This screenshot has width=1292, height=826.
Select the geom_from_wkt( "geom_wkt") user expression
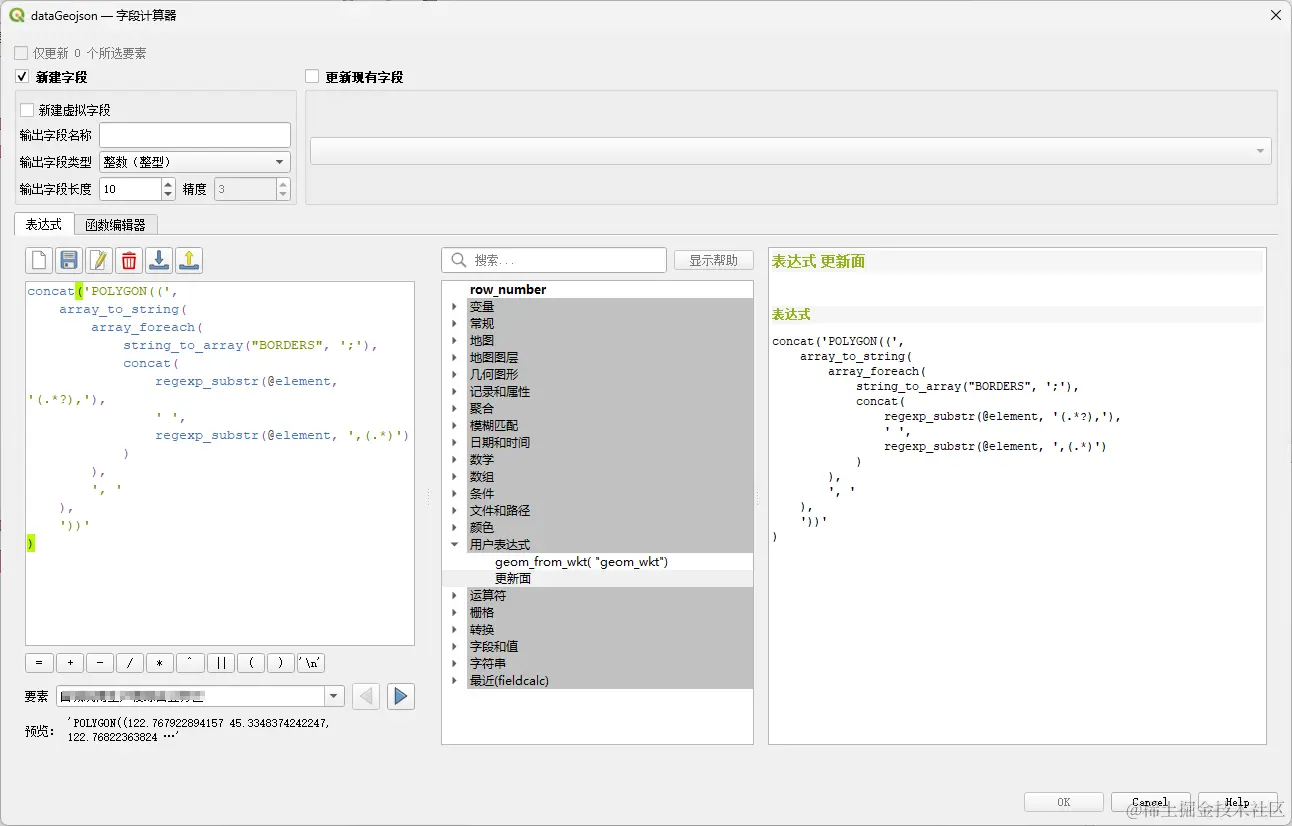pyautogui.click(x=581, y=562)
